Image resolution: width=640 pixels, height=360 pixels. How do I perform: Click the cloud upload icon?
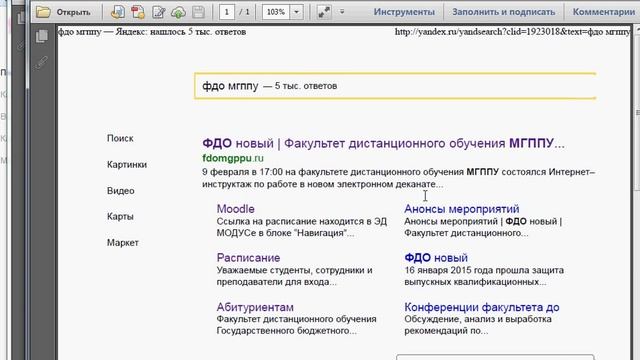coord(178,12)
